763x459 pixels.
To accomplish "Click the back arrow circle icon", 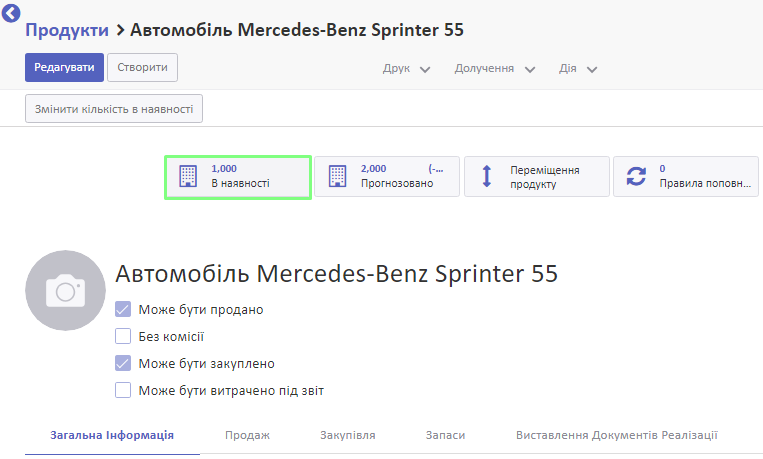I will click(x=11, y=13).
